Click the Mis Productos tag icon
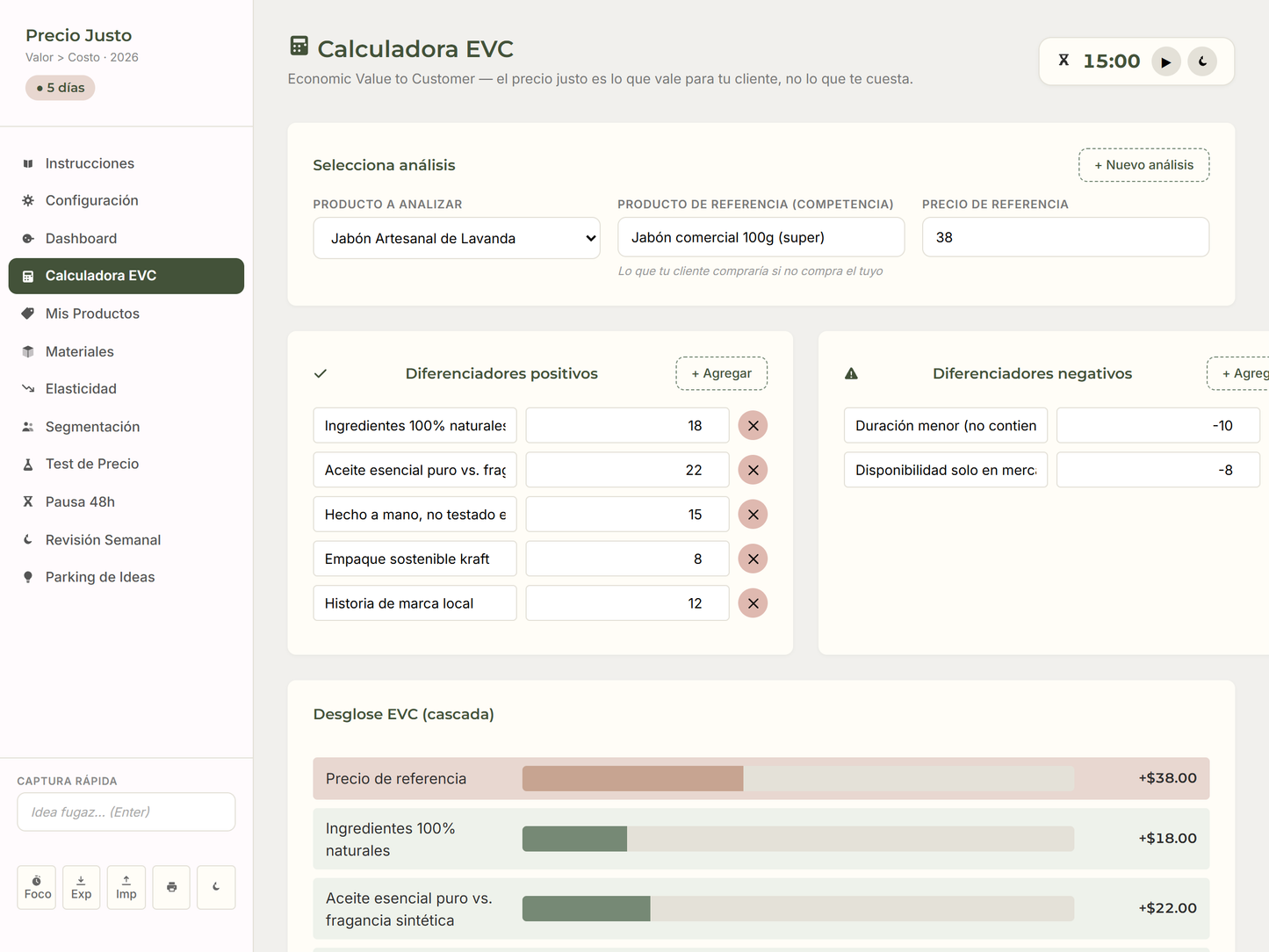The height and width of the screenshot is (952, 1269). (x=28, y=314)
